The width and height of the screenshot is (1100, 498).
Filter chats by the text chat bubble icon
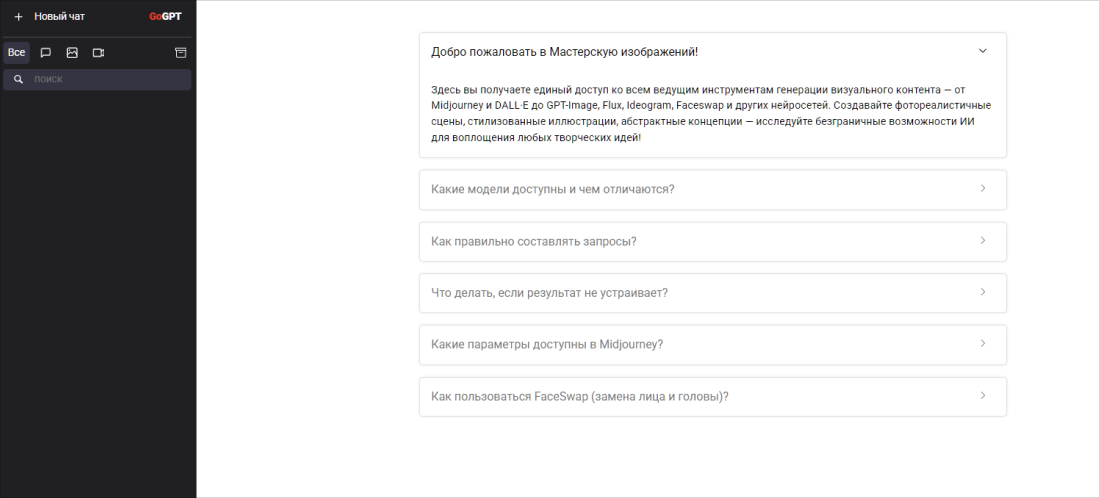tap(45, 52)
